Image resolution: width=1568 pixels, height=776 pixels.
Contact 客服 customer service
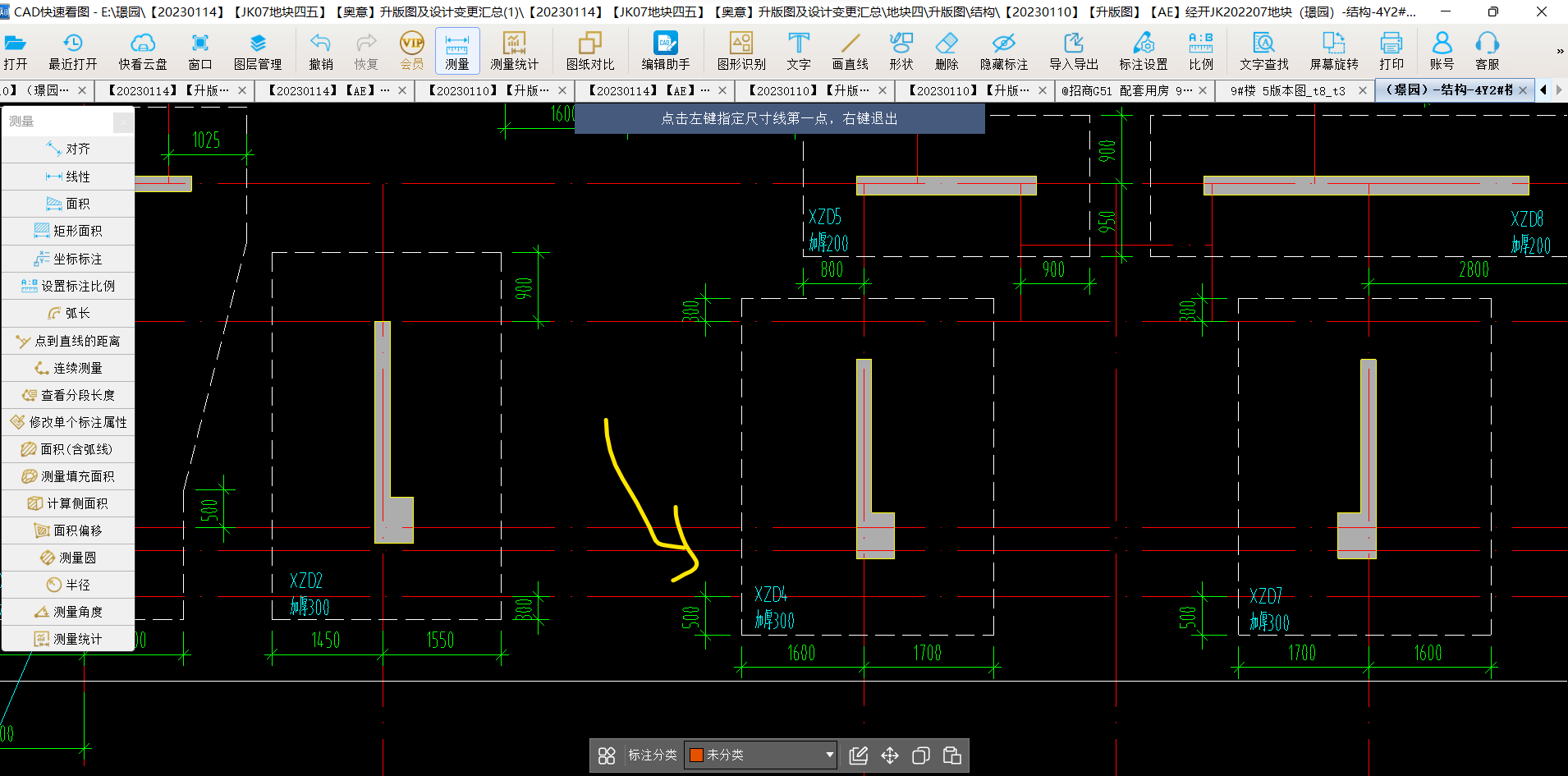[1487, 51]
